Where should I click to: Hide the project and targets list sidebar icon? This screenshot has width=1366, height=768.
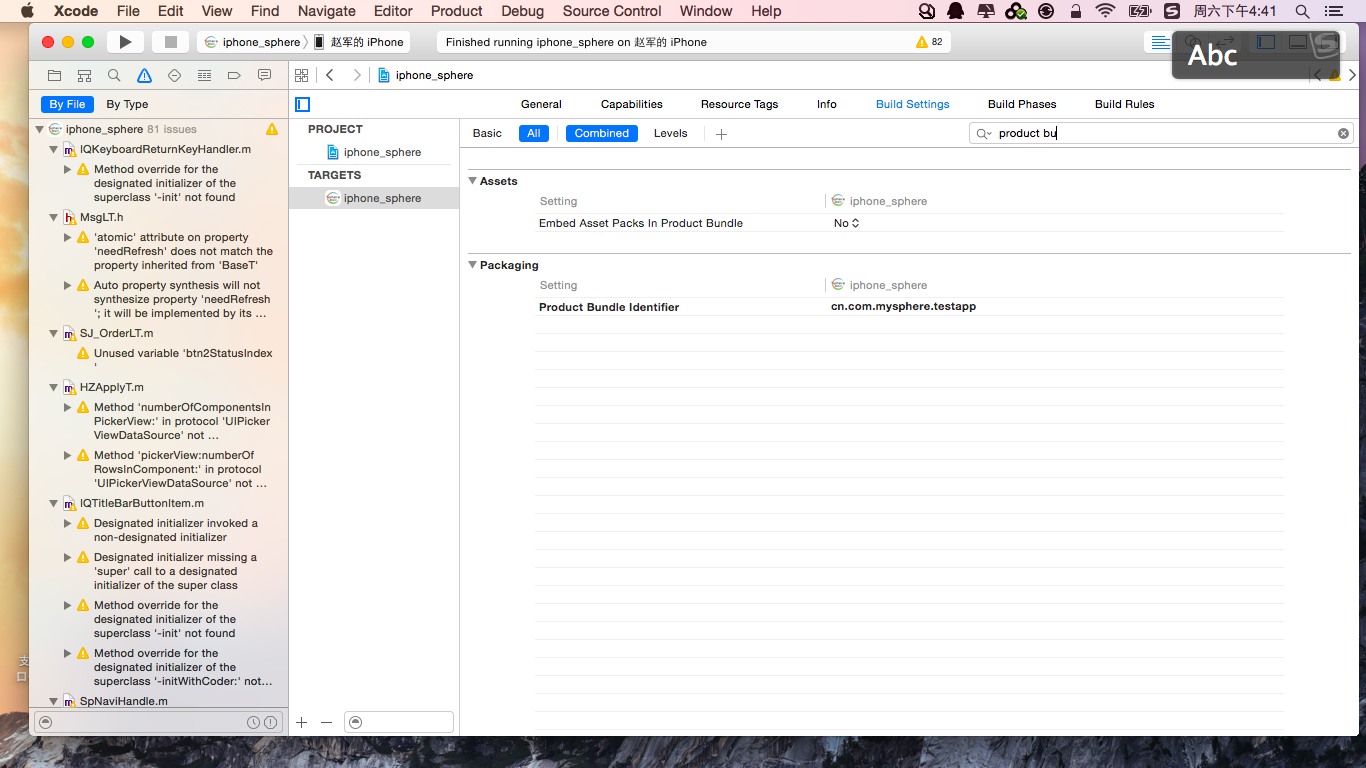tap(303, 104)
